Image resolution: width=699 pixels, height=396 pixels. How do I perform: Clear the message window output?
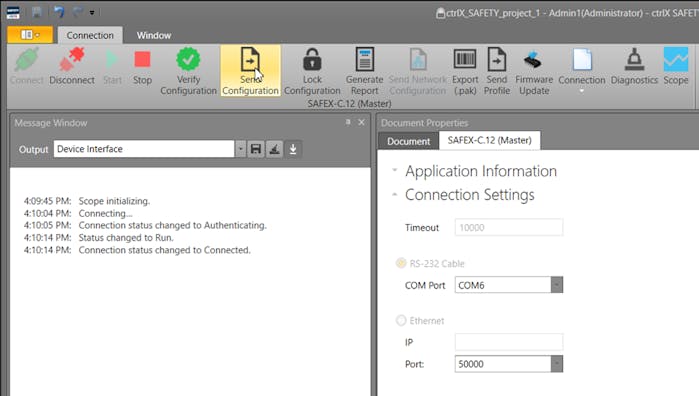point(275,149)
